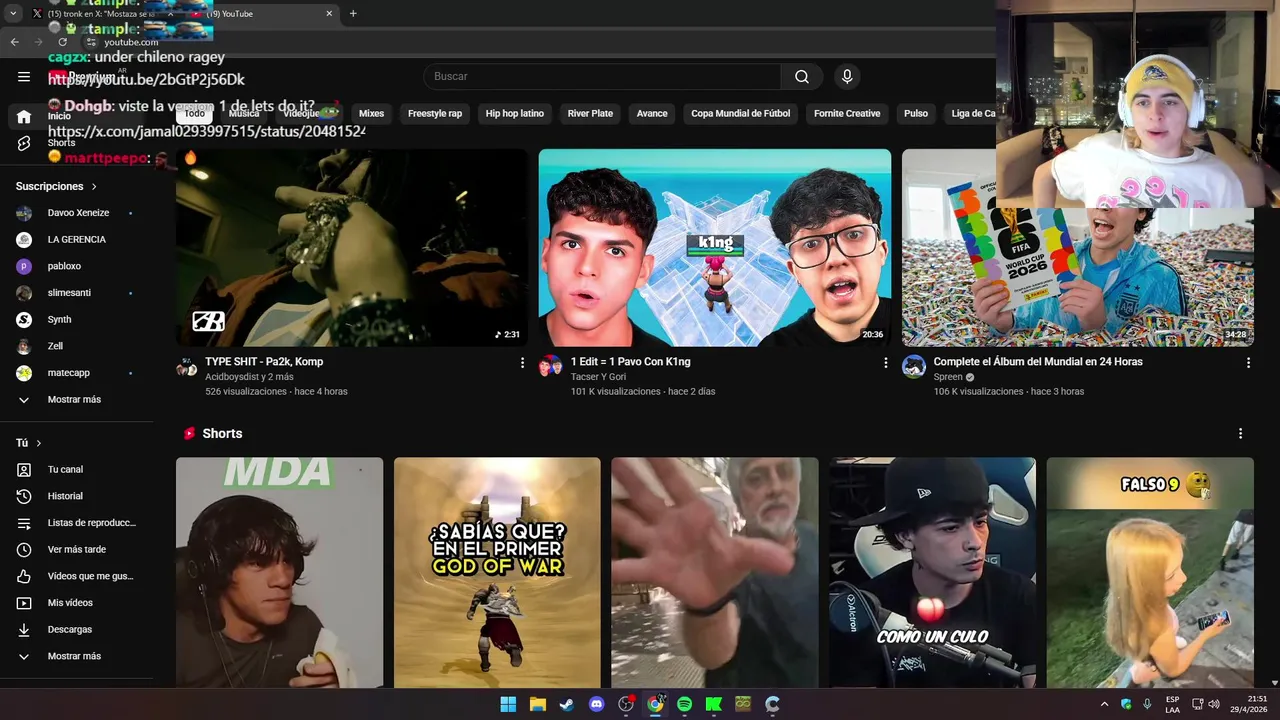Screen dimensions: 1280x720
Task: Open Suscripciones section chevron
Action: click(95, 187)
